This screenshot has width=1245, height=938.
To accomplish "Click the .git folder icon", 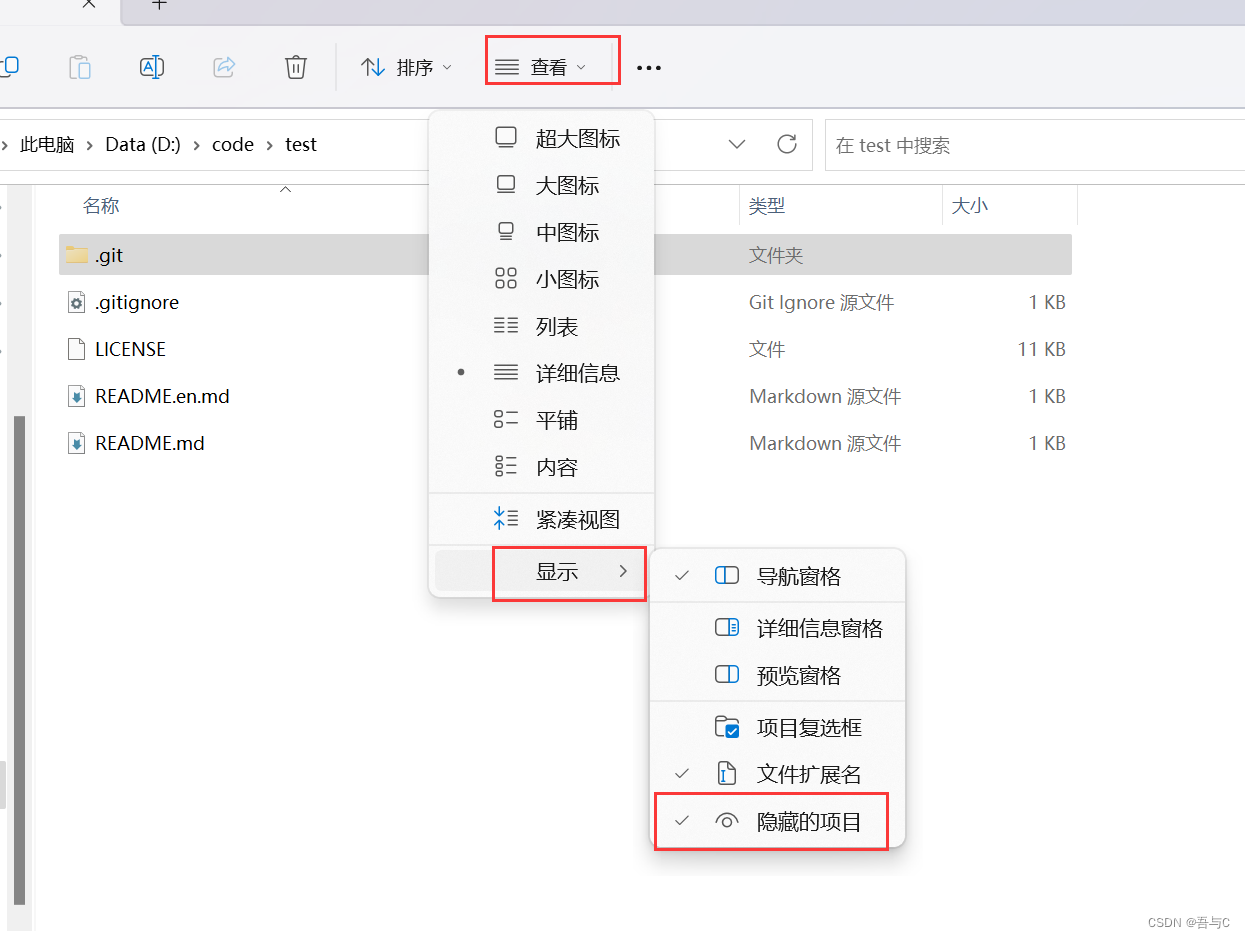I will 77,255.
